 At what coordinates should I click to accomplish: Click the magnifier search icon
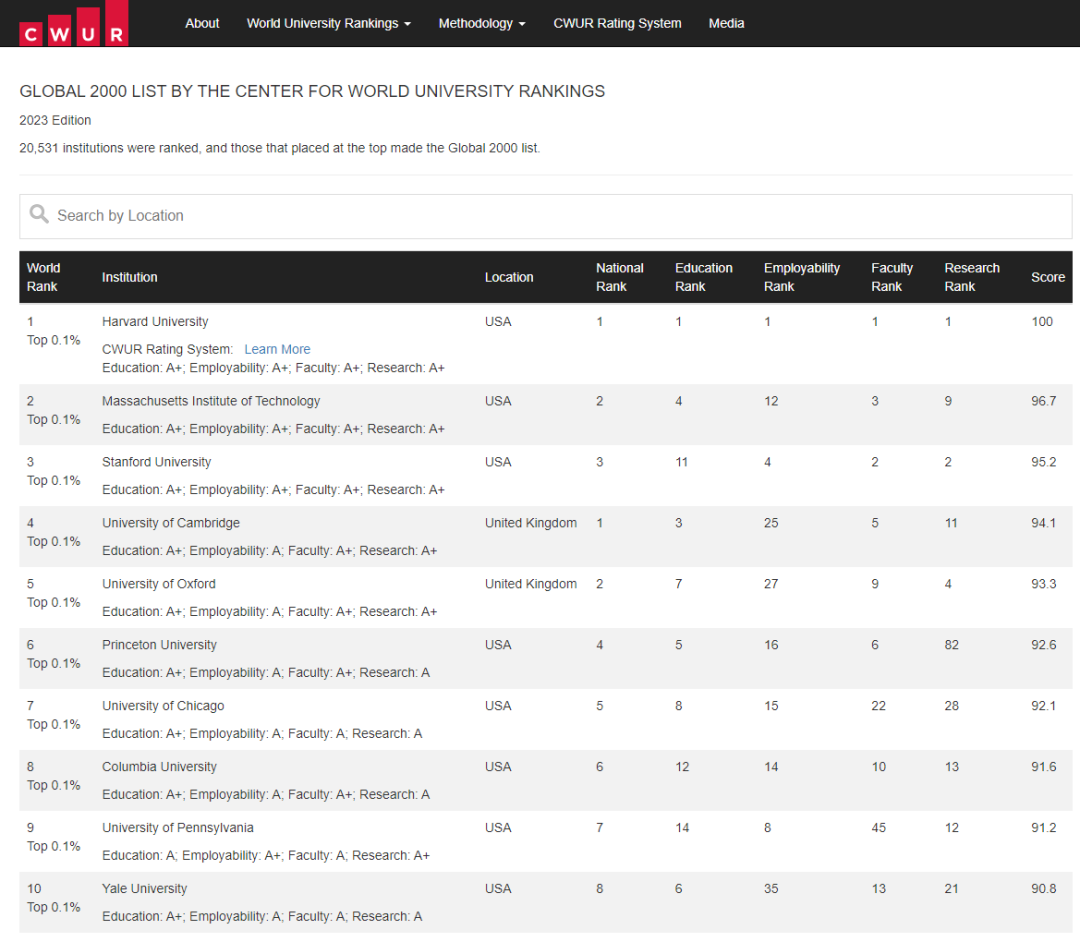[x=39, y=214]
